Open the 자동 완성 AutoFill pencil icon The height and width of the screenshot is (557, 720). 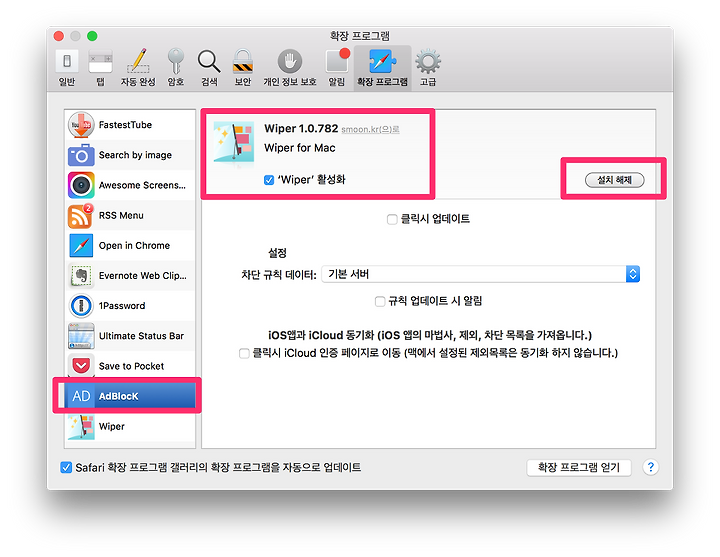(138, 61)
